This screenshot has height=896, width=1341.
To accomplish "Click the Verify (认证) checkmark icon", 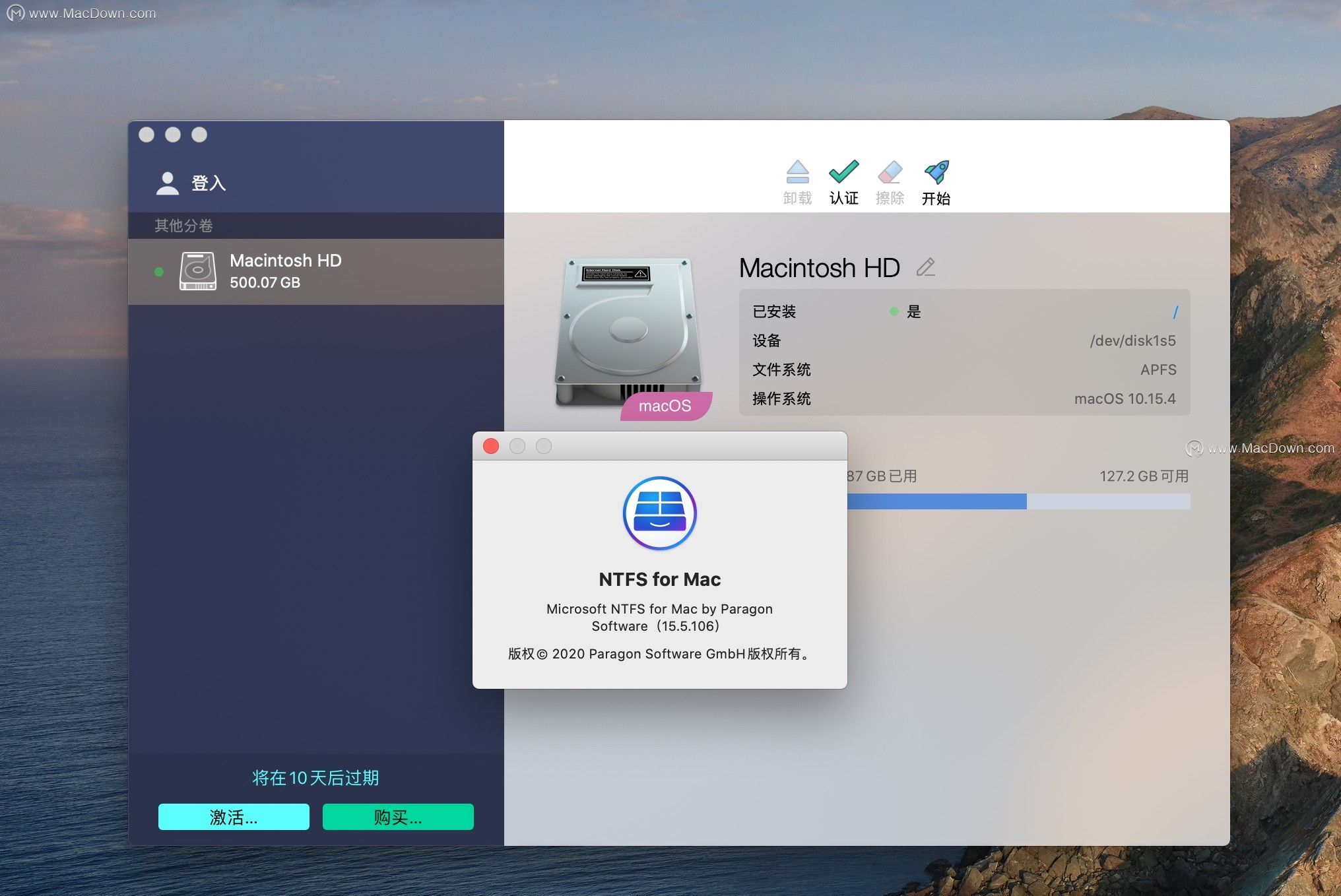I will (843, 172).
